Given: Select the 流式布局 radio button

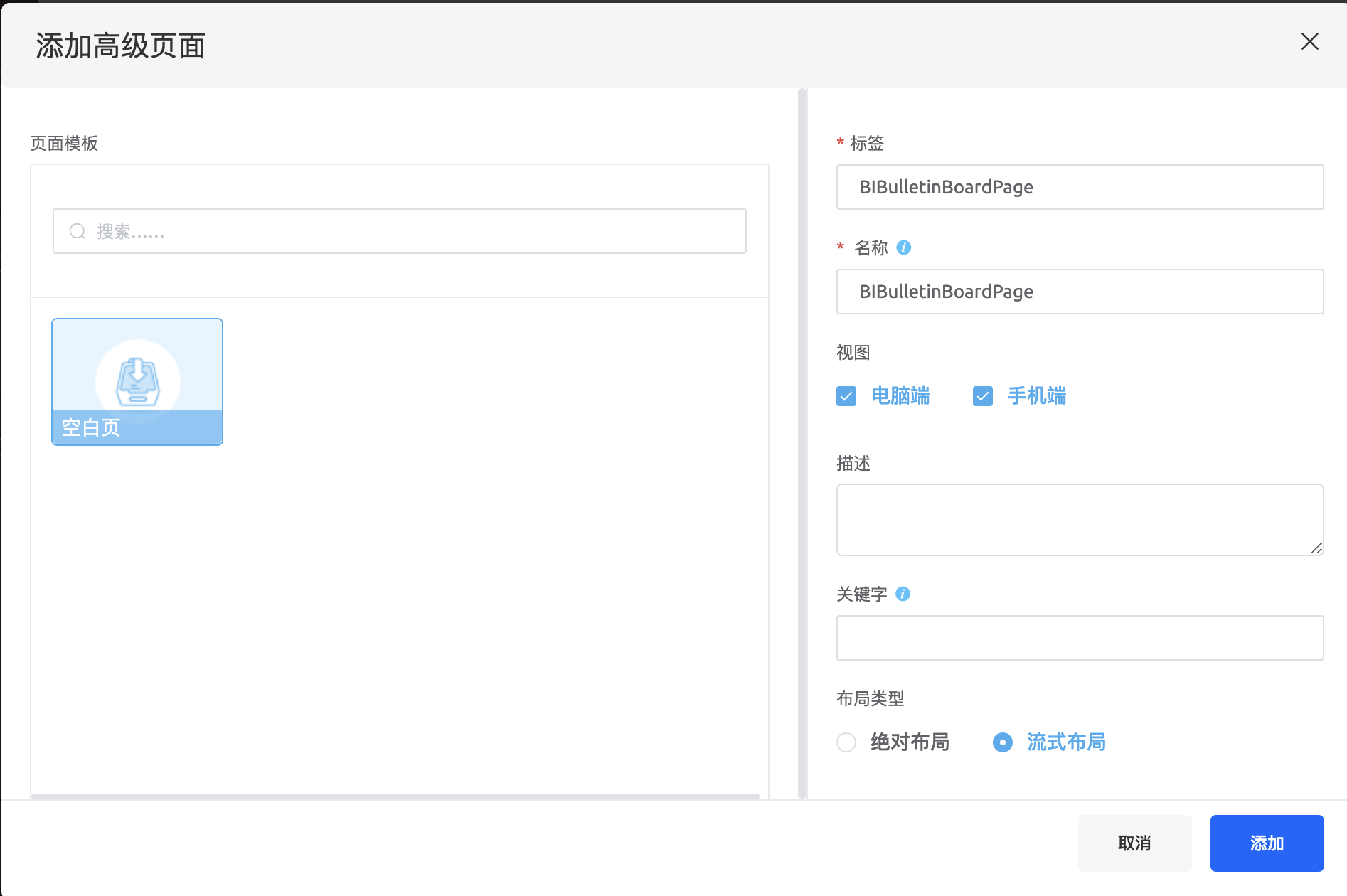Looking at the screenshot, I should [x=1003, y=742].
